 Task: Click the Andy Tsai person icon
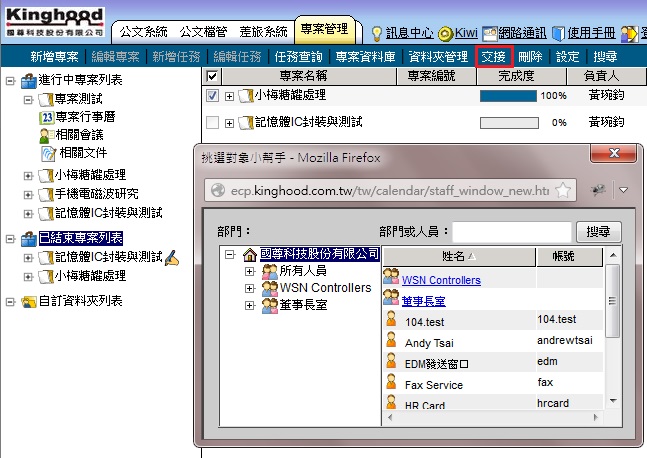[391, 341]
